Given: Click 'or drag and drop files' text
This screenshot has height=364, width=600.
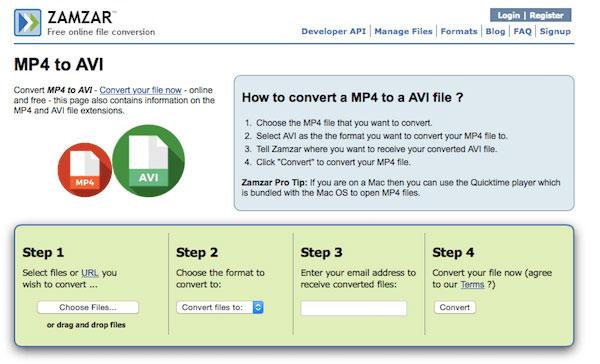Looking at the screenshot, I should (86, 325).
